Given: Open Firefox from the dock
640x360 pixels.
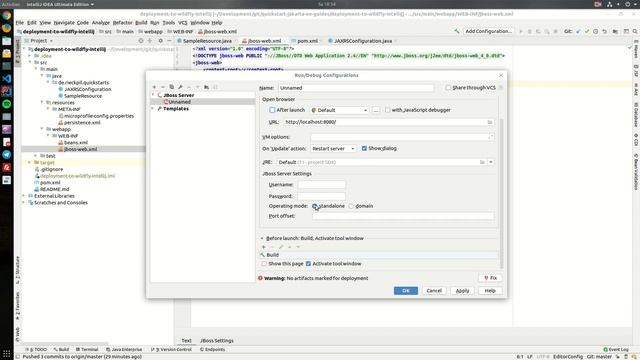Looking at the screenshot, I should click(7, 28).
